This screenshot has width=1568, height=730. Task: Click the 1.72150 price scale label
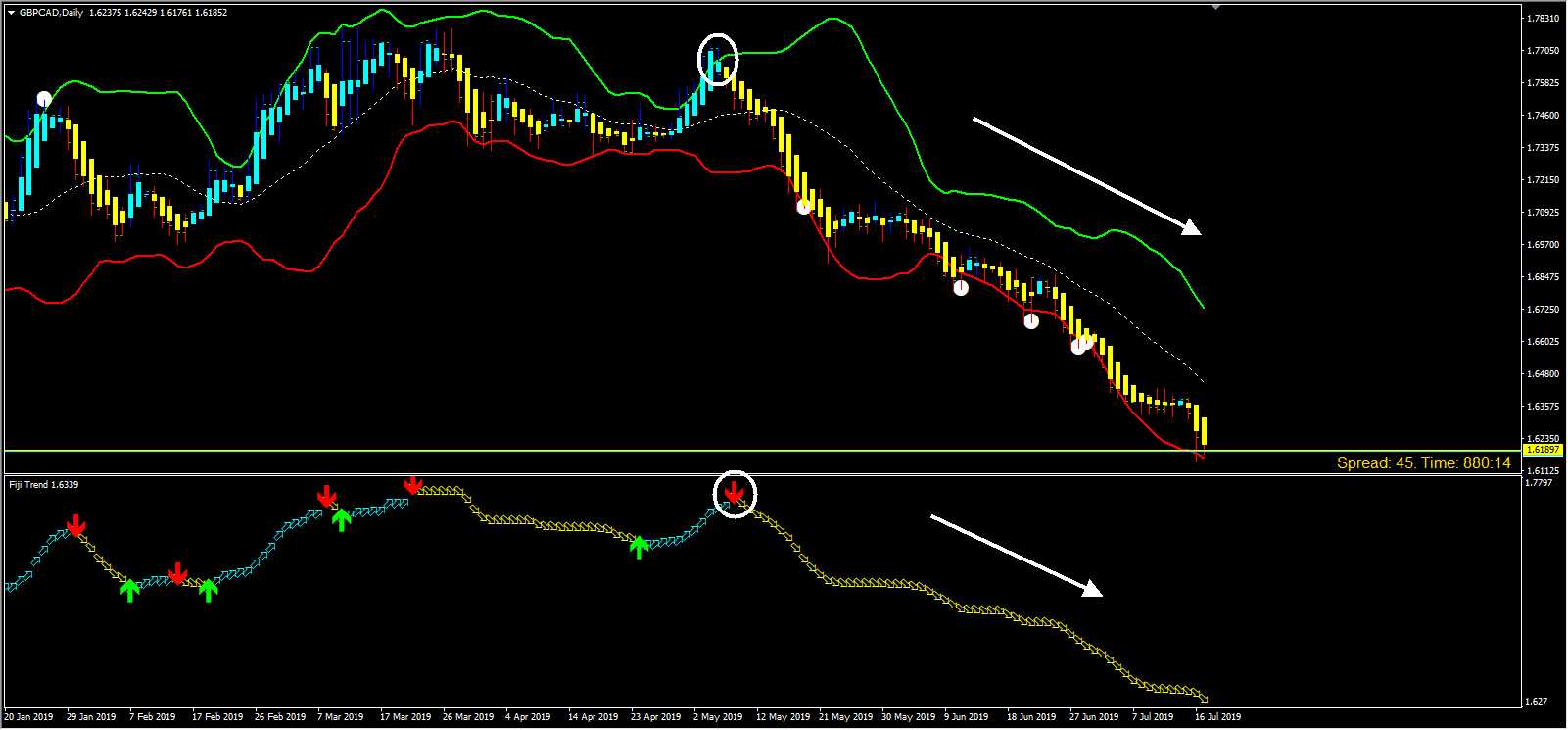pos(1544,180)
